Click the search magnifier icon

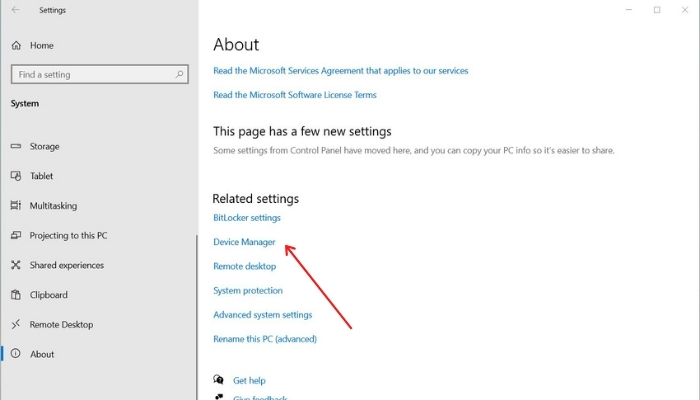pyautogui.click(x=179, y=74)
